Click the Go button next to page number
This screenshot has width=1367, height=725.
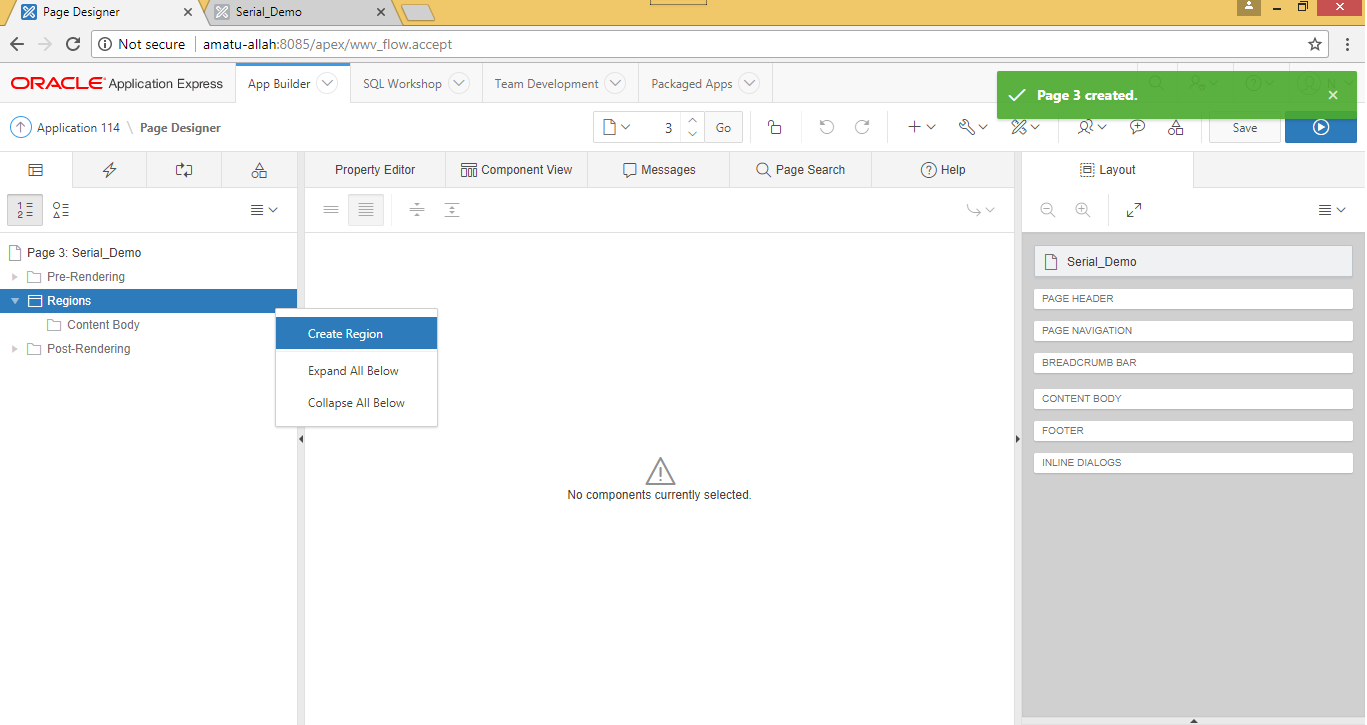[722, 127]
